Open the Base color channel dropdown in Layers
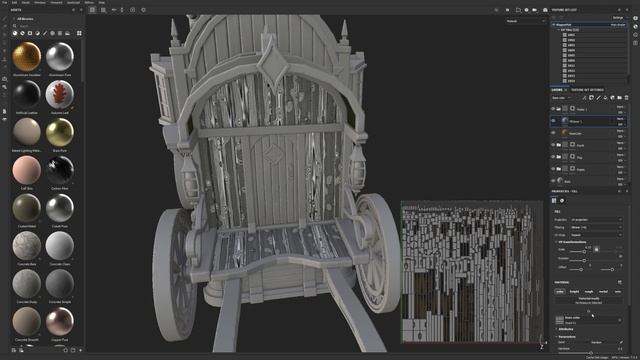The width and height of the screenshot is (640, 360). [562, 98]
